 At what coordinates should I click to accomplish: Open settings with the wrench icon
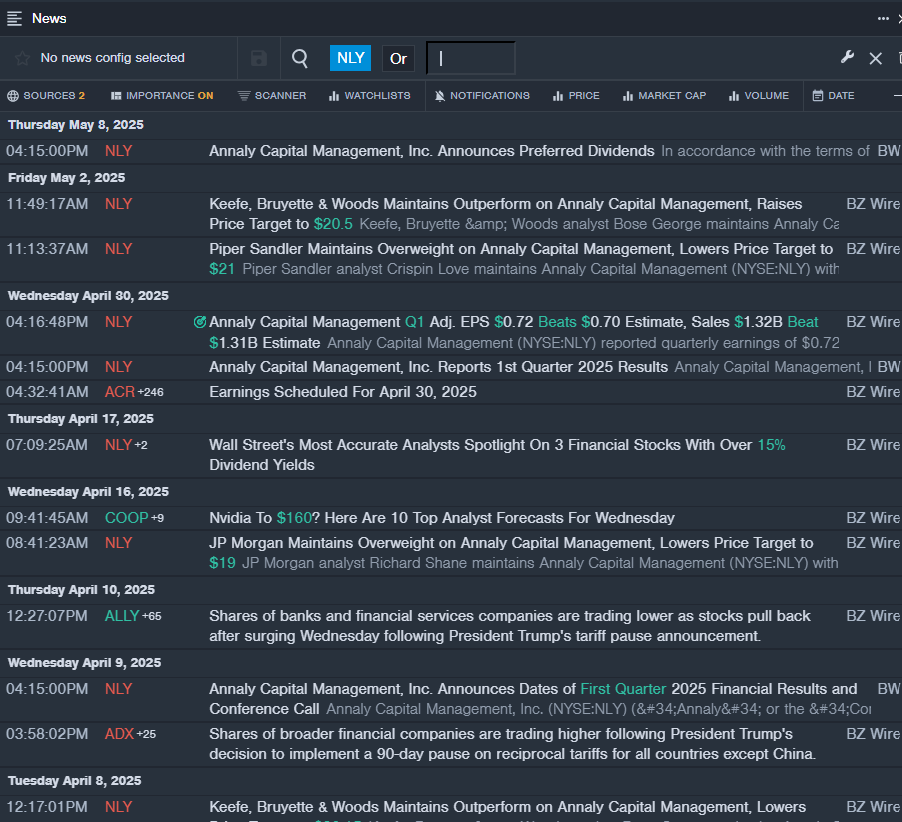(x=847, y=57)
